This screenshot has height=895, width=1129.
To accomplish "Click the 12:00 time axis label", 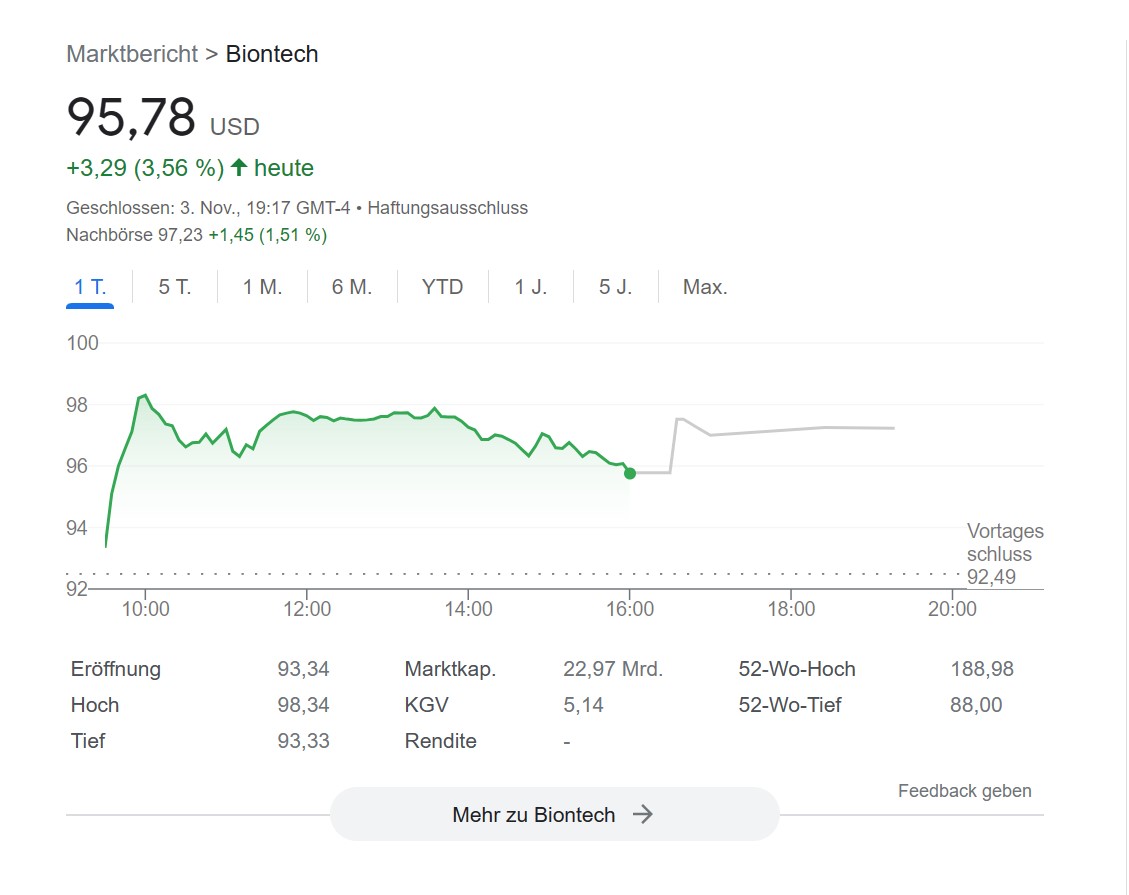I will (307, 609).
